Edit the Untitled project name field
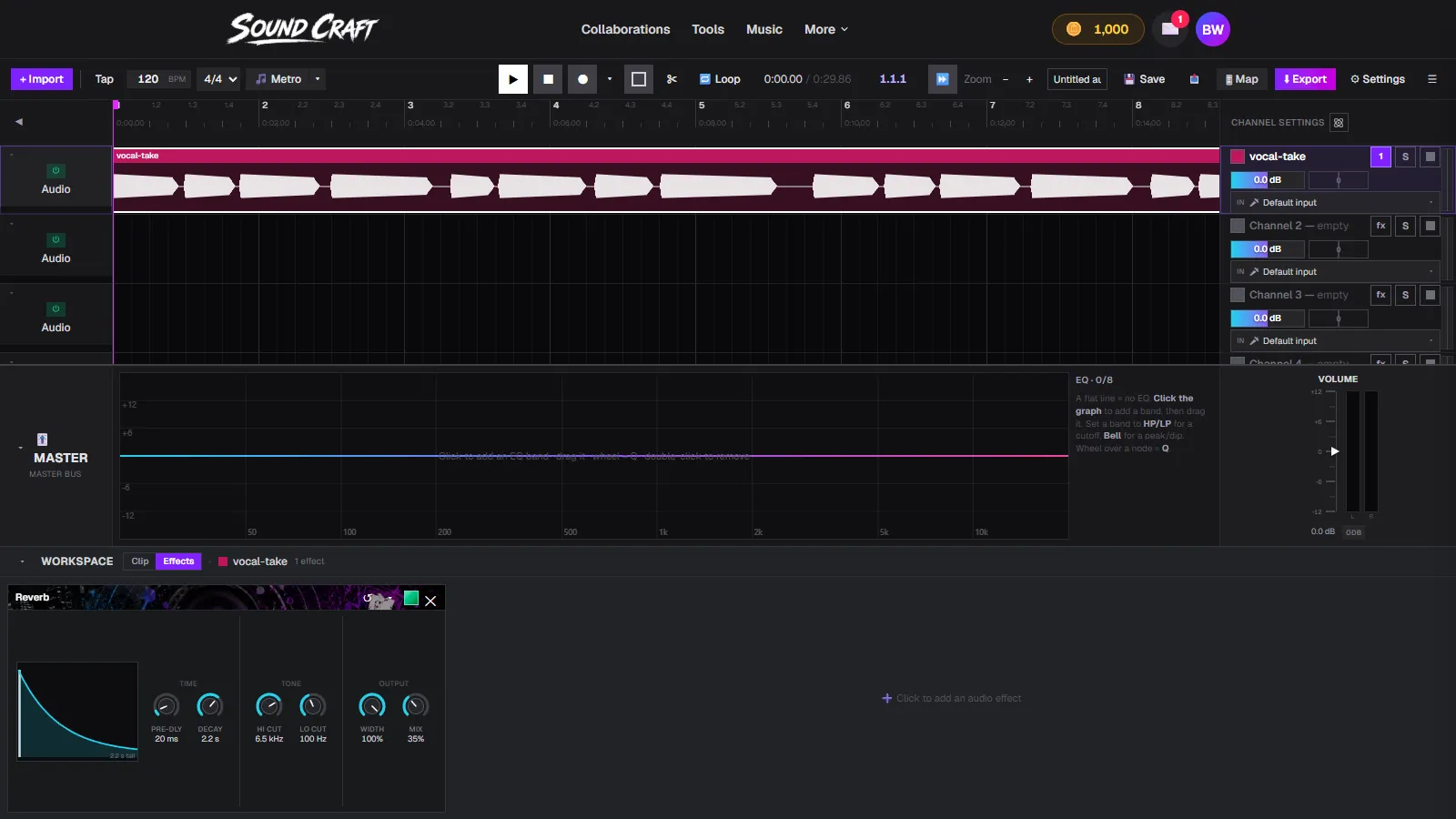The image size is (1456, 819). [x=1077, y=79]
